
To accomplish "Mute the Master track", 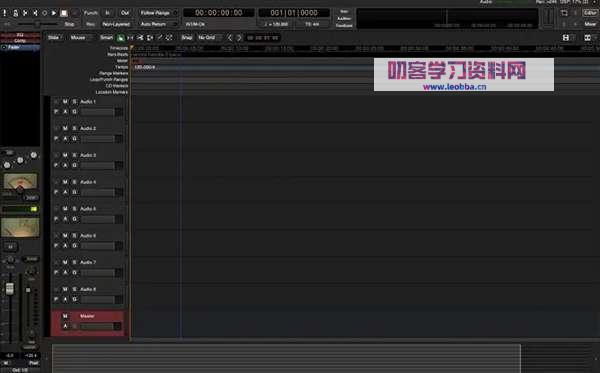I will point(65,316).
